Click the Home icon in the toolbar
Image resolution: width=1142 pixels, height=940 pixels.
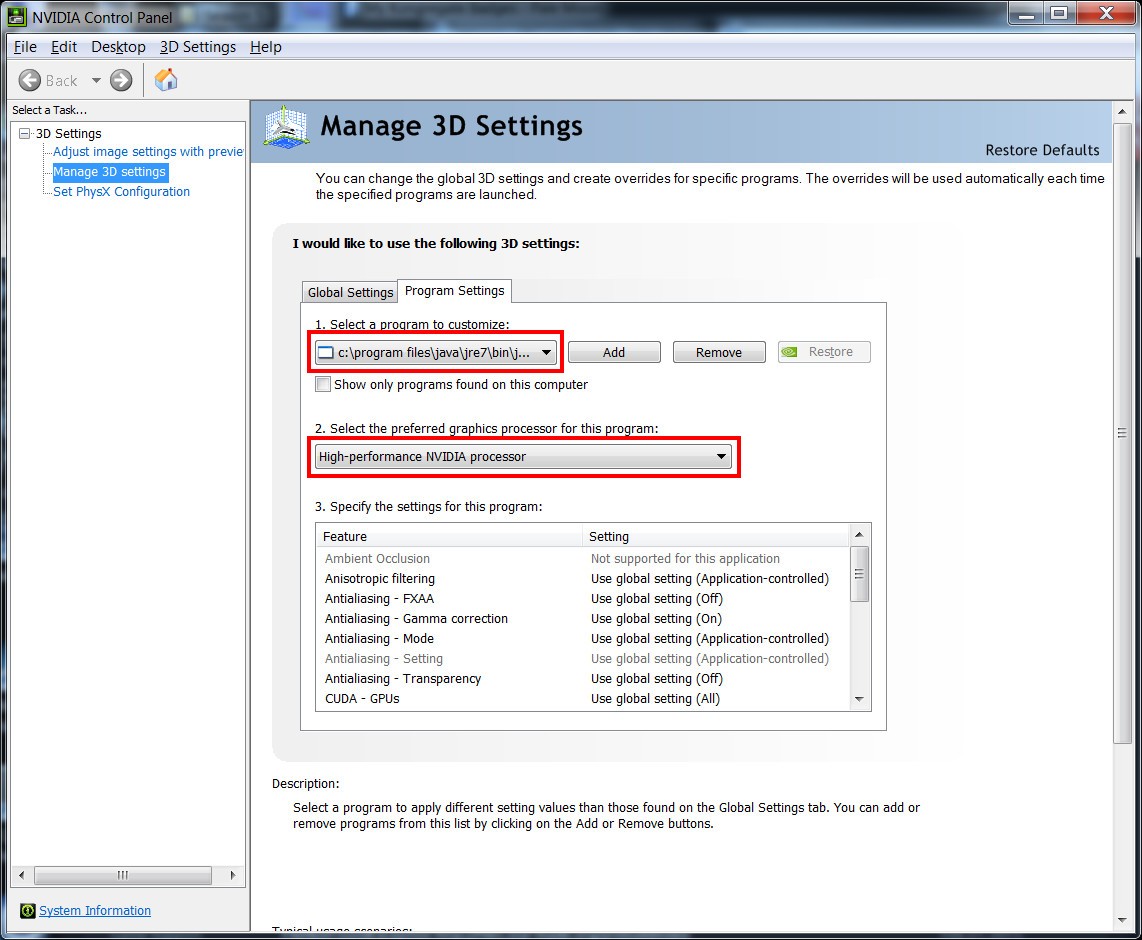click(166, 80)
